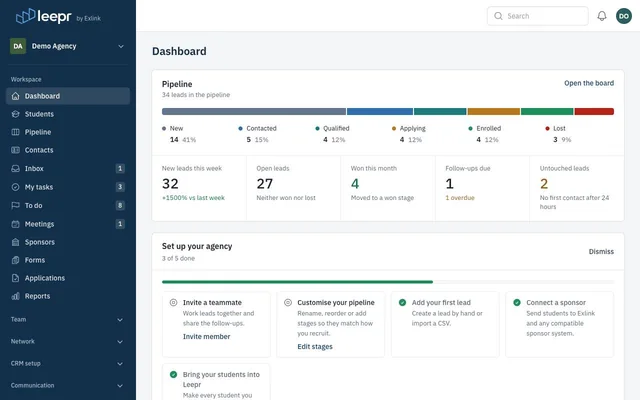The height and width of the screenshot is (400, 640).
Task: Click the Won this month stat card
Action: click(x=388, y=188)
